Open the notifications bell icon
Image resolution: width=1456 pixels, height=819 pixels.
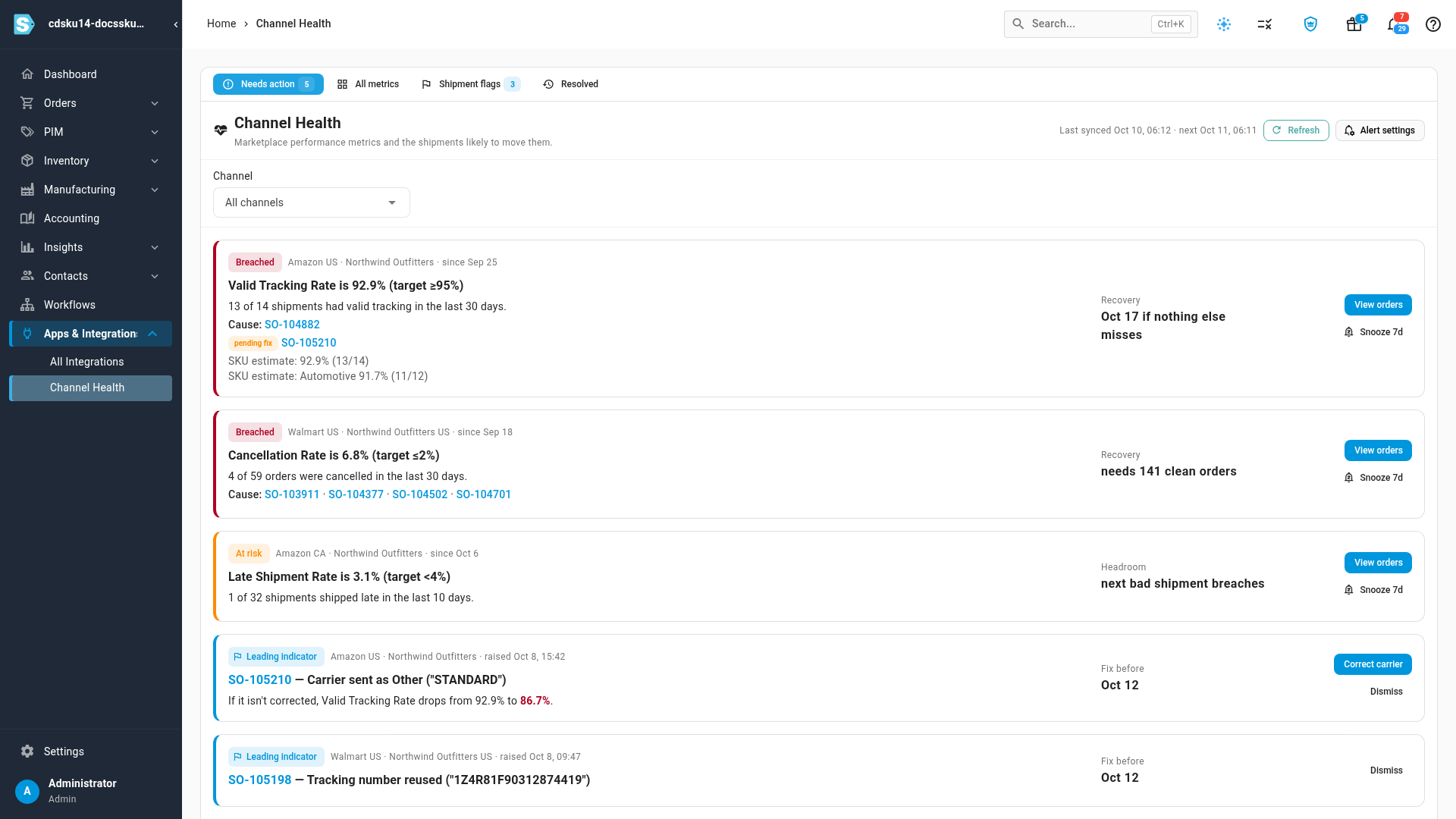[x=1395, y=24]
